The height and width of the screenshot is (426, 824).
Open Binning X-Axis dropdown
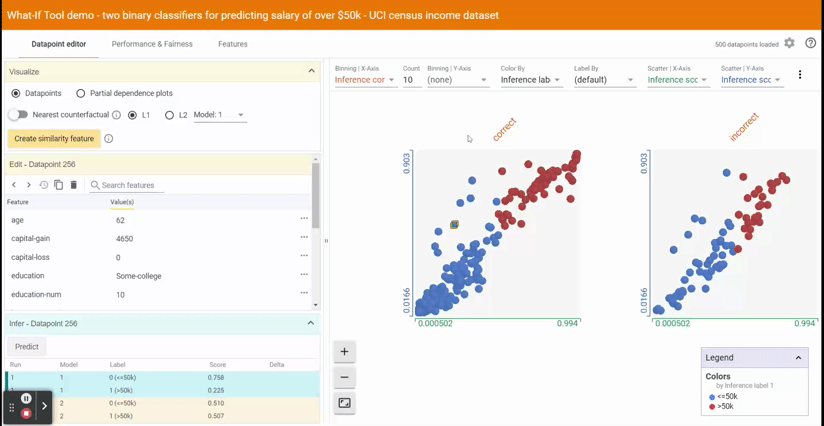tap(366, 80)
